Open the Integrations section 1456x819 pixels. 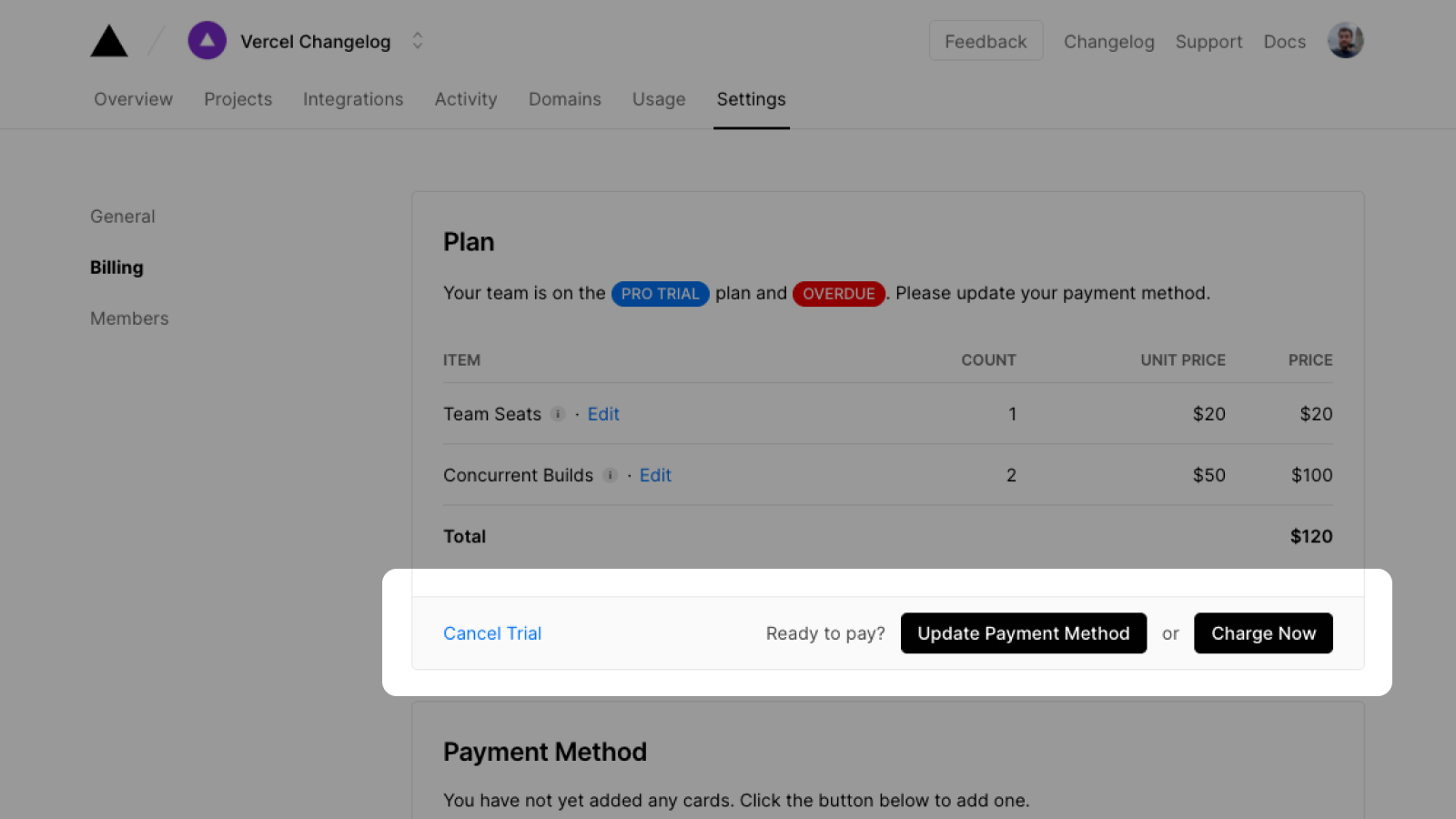pyautogui.click(x=353, y=99)
